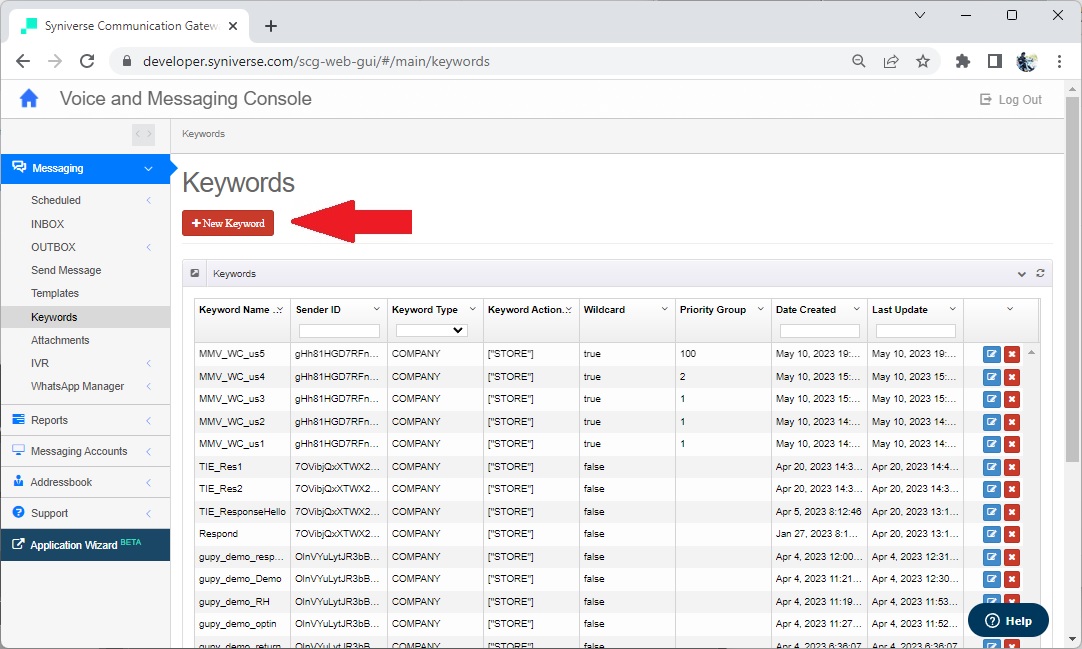1082x649 pixels.
Task: Delete the MMV_WC_us3 keyword
Action: point(1012,399)
